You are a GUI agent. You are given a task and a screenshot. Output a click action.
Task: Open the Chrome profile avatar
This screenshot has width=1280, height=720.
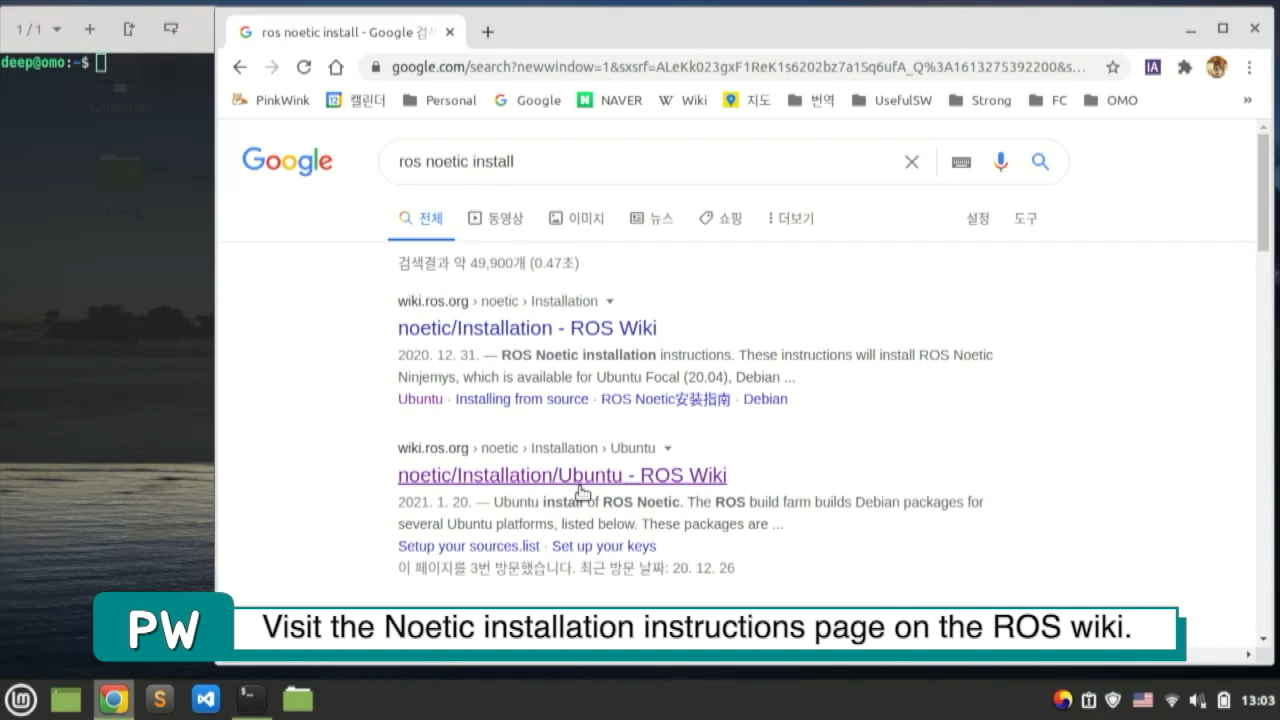point(1216,67)
